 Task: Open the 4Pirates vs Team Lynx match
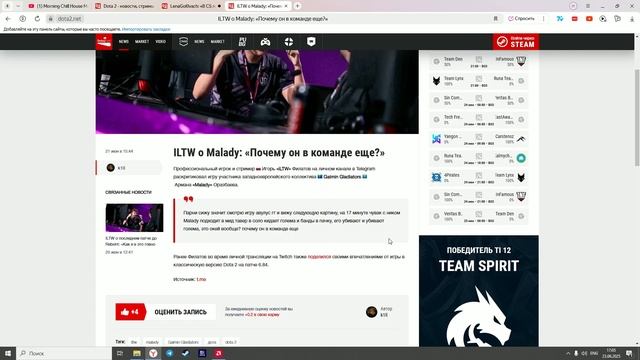478,178
